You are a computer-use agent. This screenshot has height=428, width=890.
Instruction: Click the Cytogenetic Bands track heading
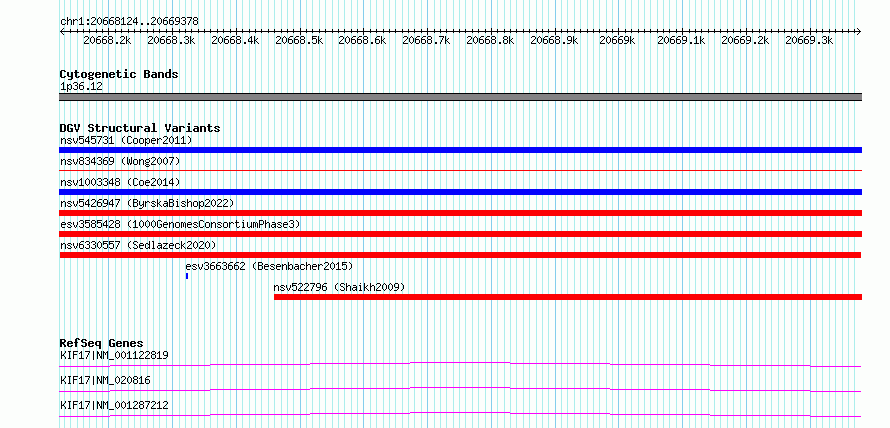click(x=119, y=74)
